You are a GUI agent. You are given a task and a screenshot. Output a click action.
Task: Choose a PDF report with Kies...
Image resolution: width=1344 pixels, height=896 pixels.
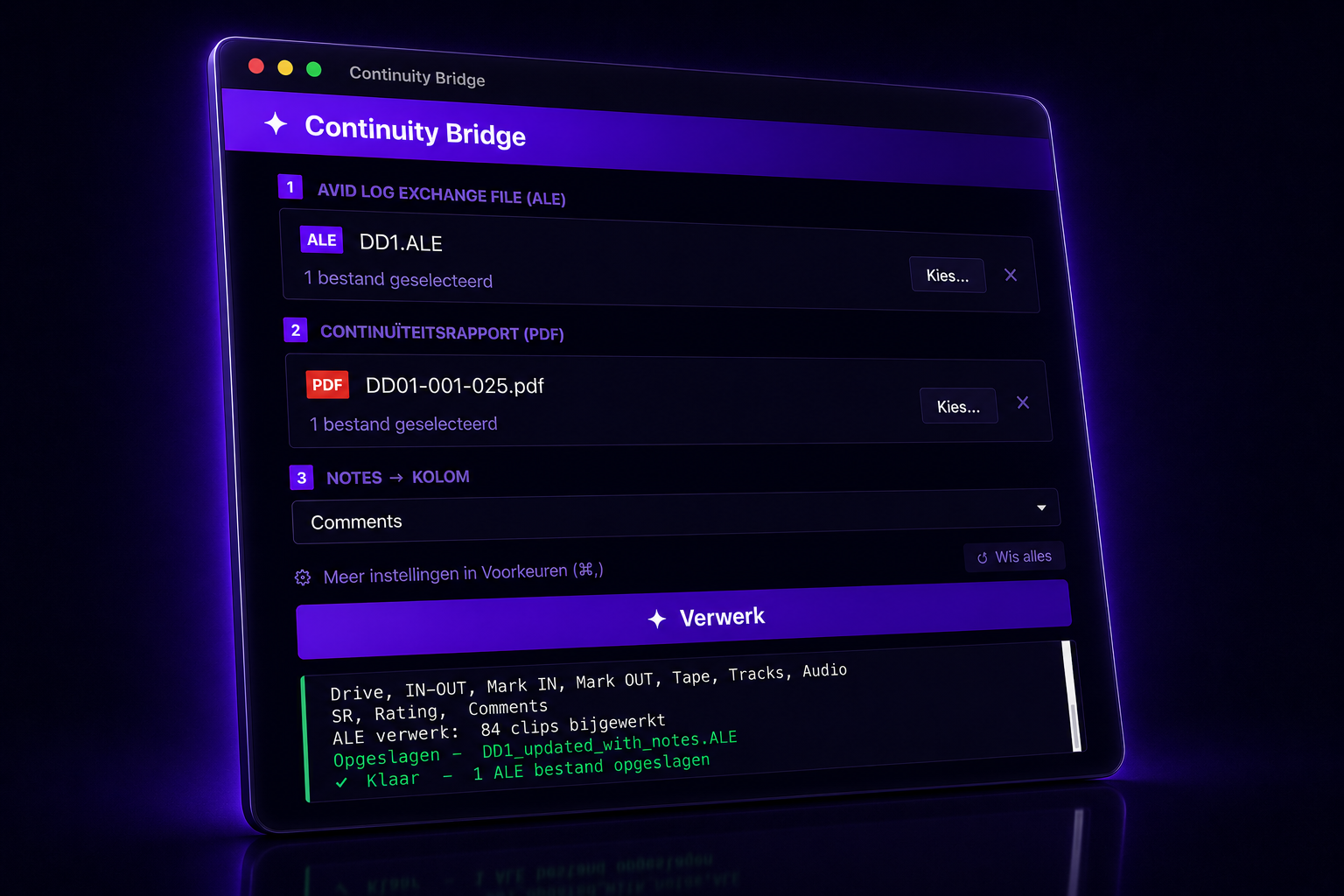point(959,406)
